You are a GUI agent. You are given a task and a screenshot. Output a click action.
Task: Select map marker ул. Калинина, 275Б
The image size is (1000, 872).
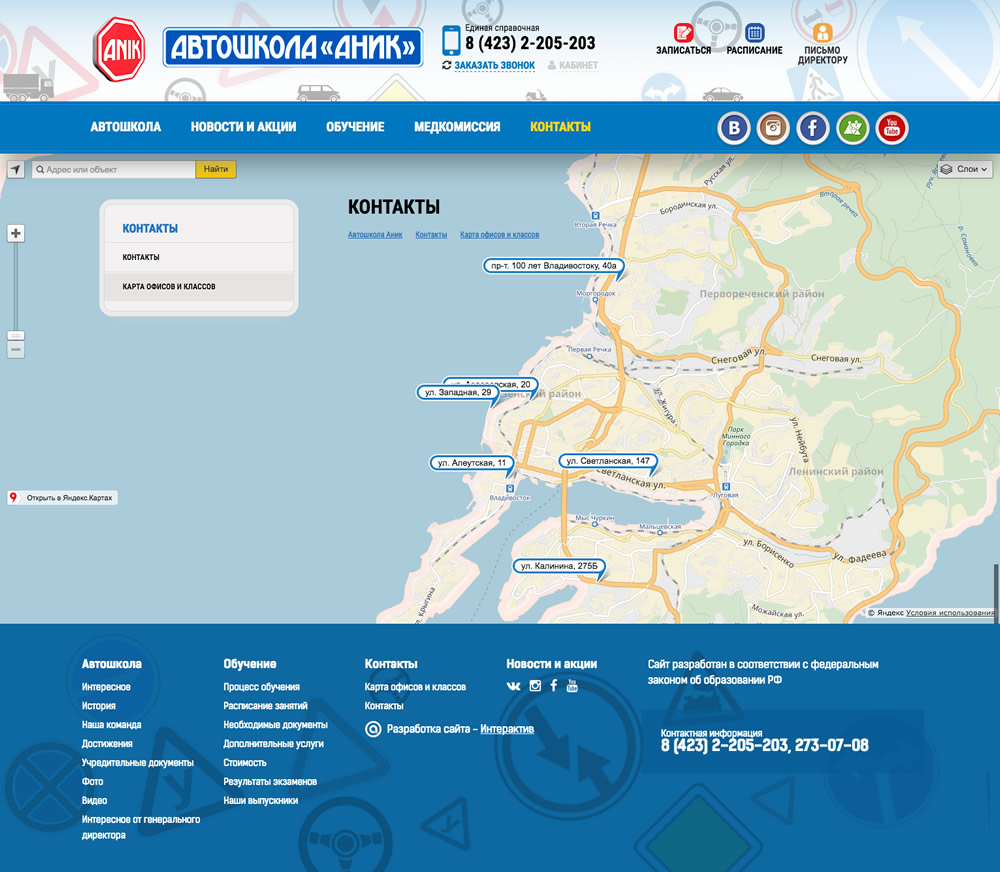coord(559,566)
